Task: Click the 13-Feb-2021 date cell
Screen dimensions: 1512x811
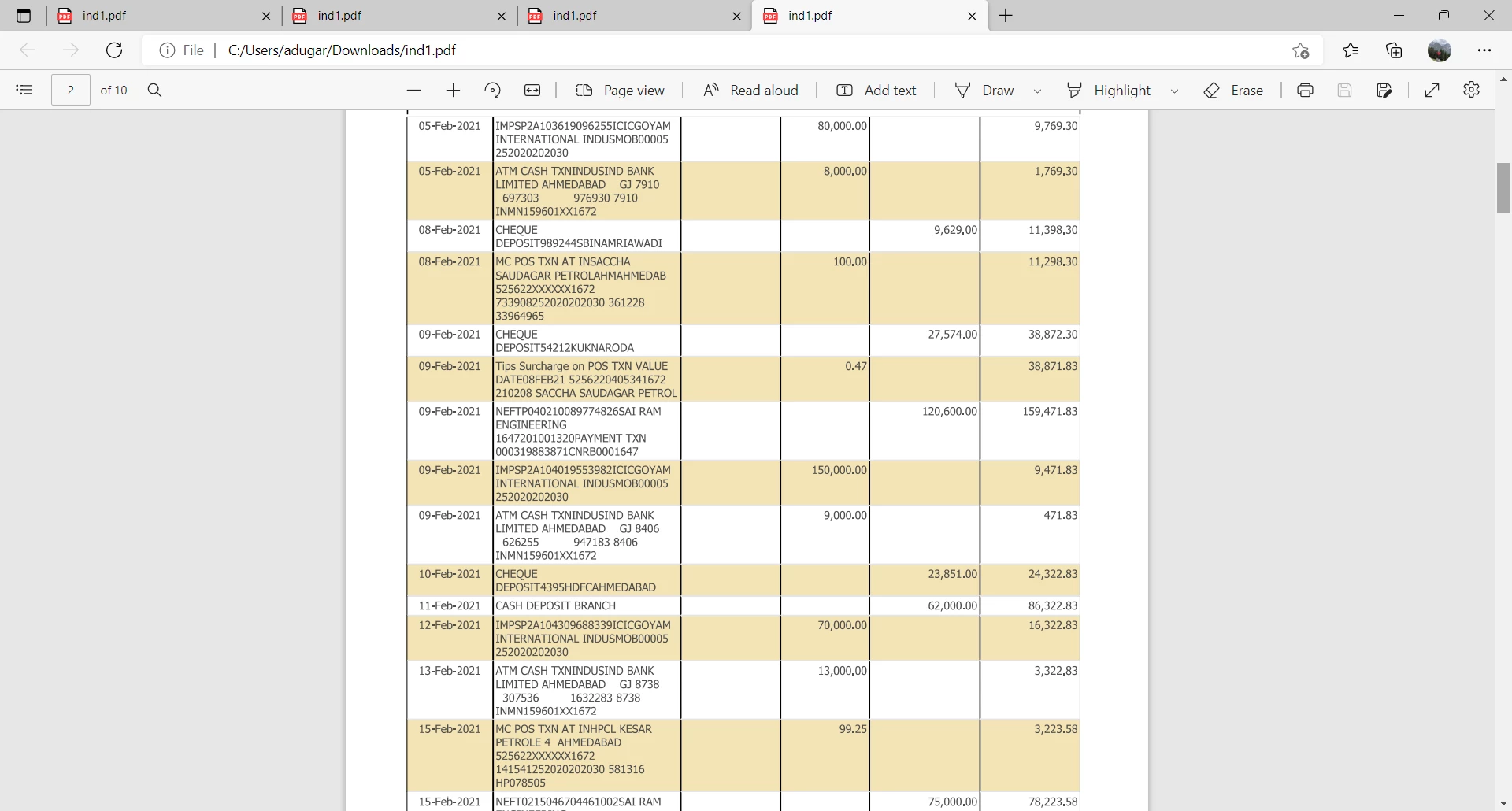Action: click(x=450, y=672)
